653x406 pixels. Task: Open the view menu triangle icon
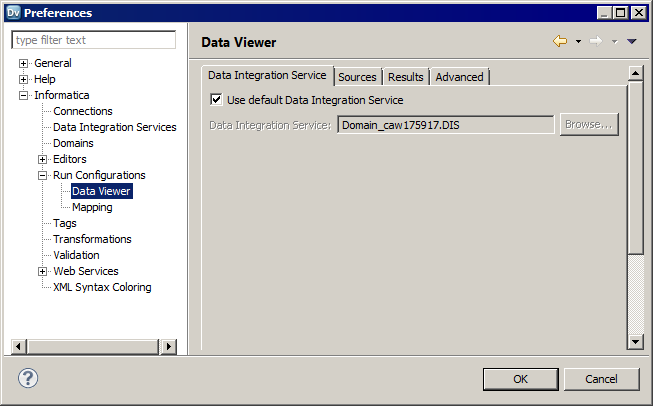click(x=631, y=42)
